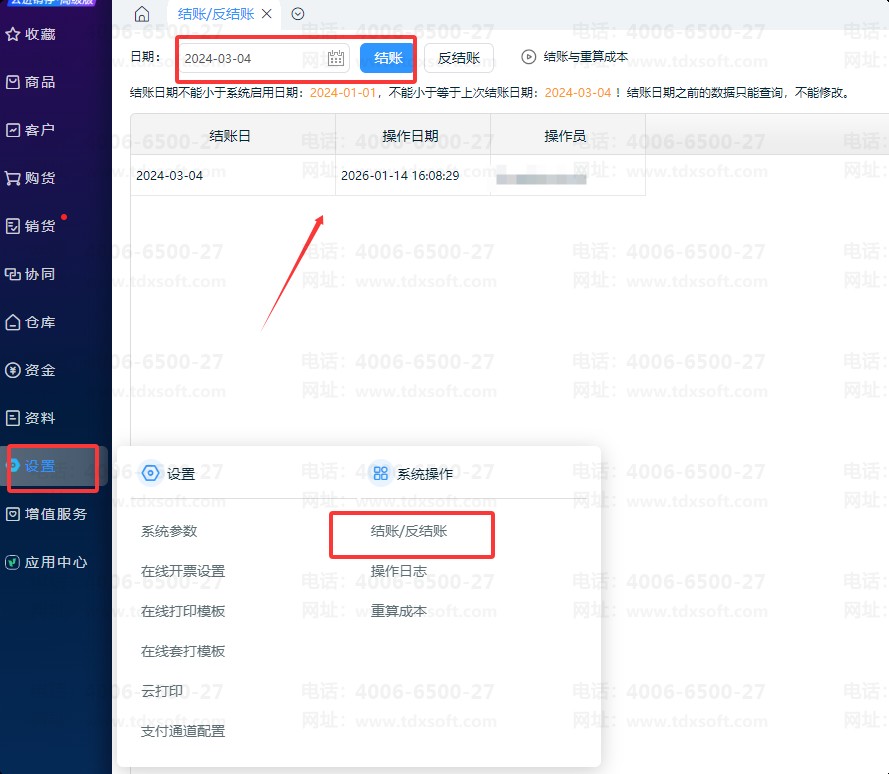Viewport: 889px width, 774px height.
Task: Click the 反结账 button
Action: [459, 58]
